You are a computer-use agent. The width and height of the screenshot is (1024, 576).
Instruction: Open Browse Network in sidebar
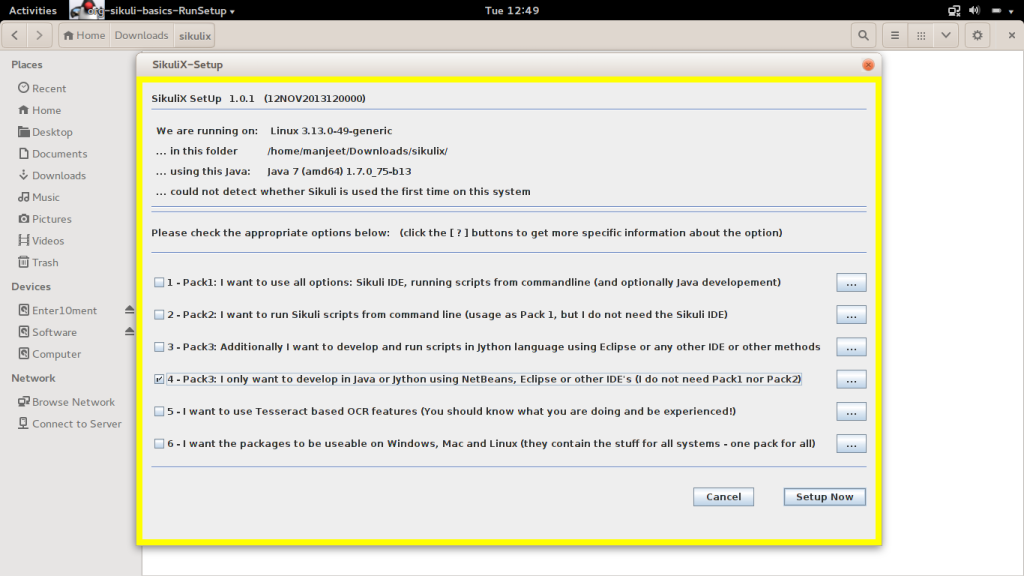(67, 402)
